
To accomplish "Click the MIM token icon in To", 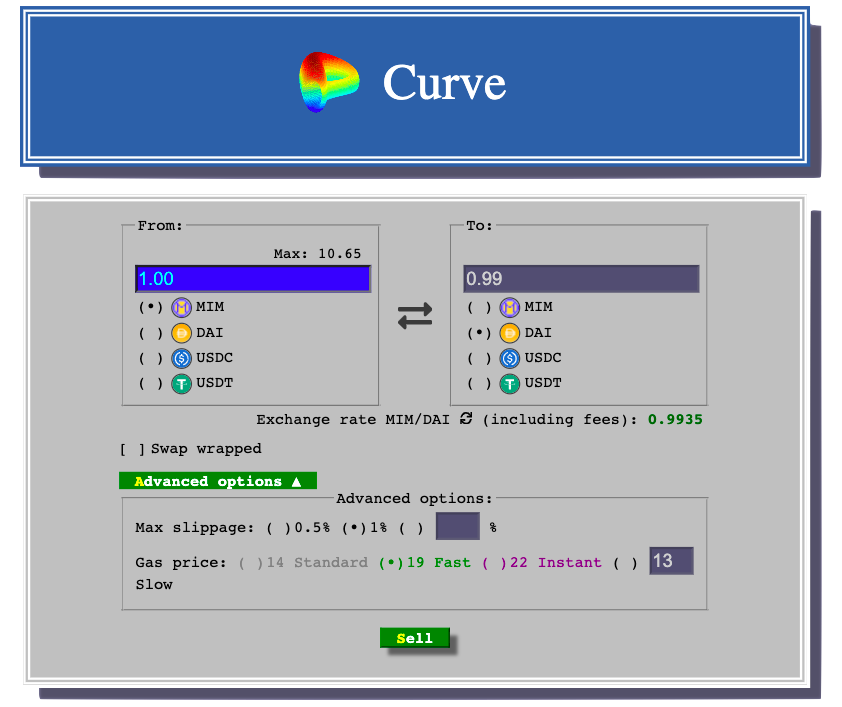I will tap(510, 307).
